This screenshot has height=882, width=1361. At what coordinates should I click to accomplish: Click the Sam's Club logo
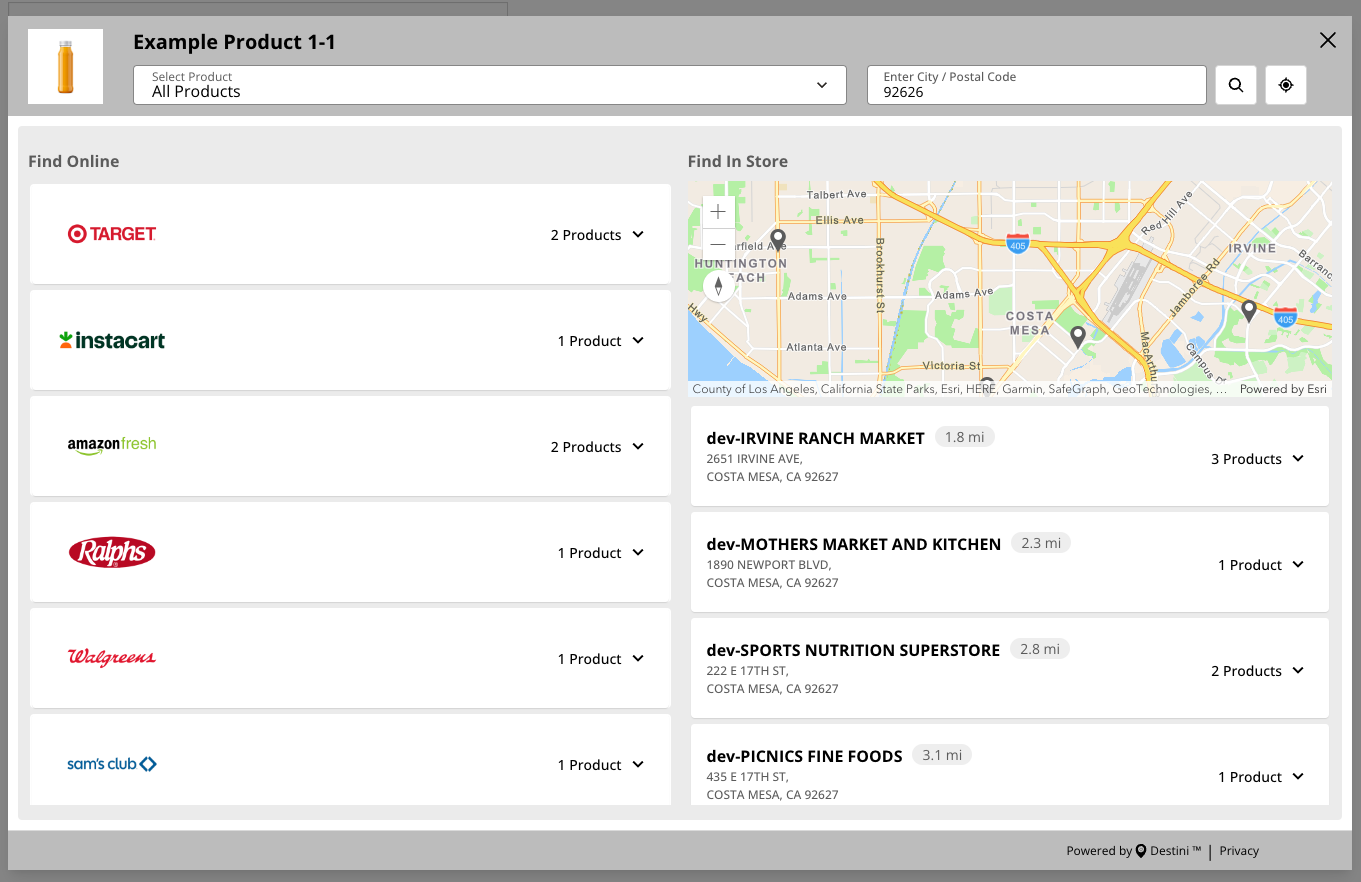[x=112, y=764]
